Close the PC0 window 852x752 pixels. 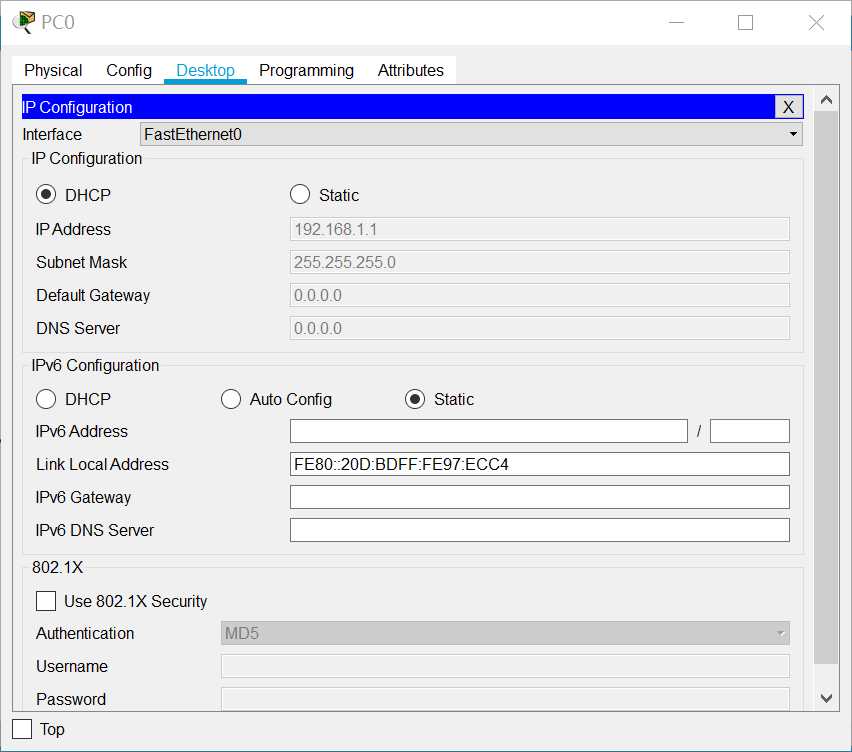pyautogui.click(x=816, y=22)
